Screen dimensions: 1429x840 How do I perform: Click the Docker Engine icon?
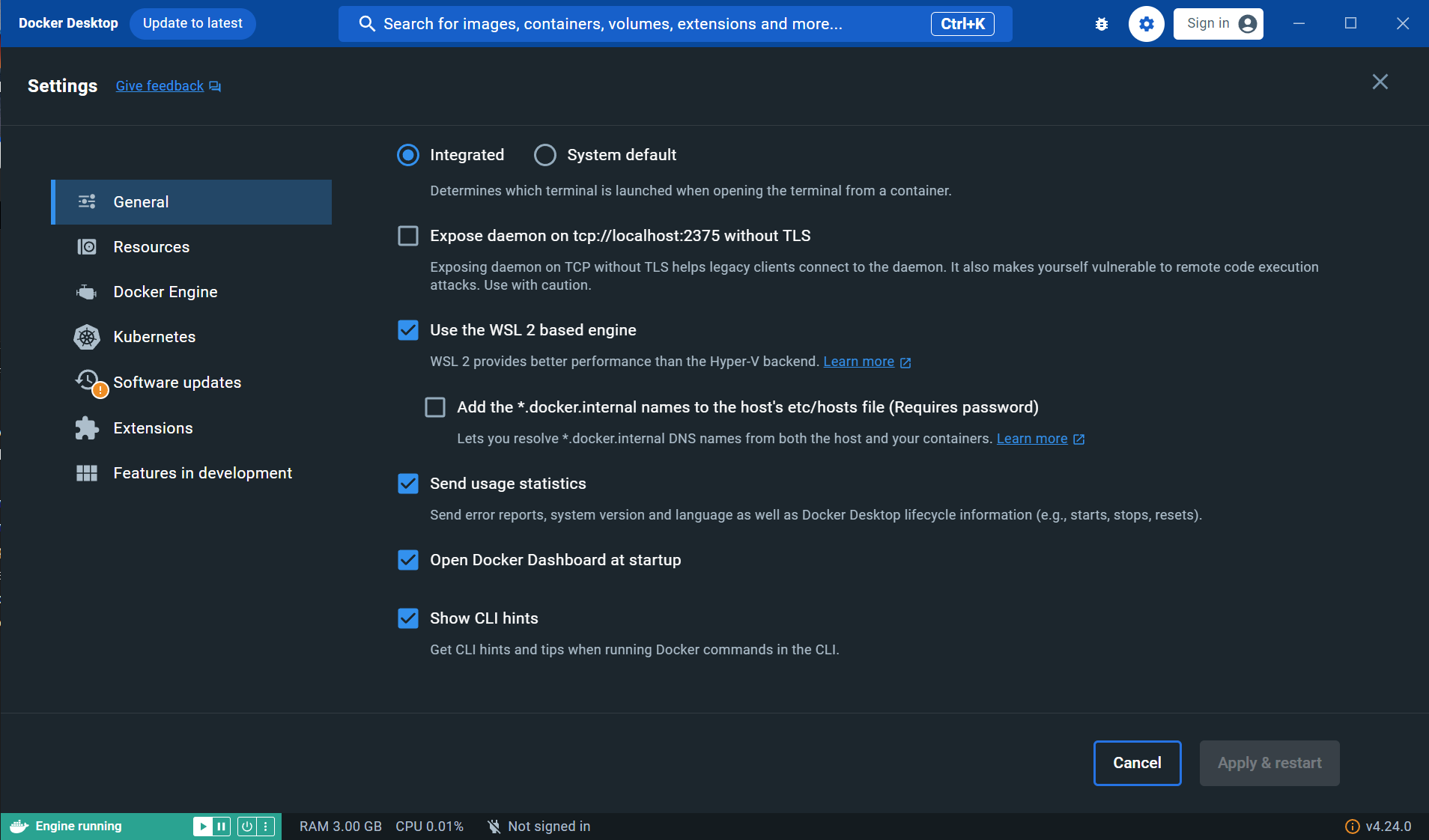[87, 291]
